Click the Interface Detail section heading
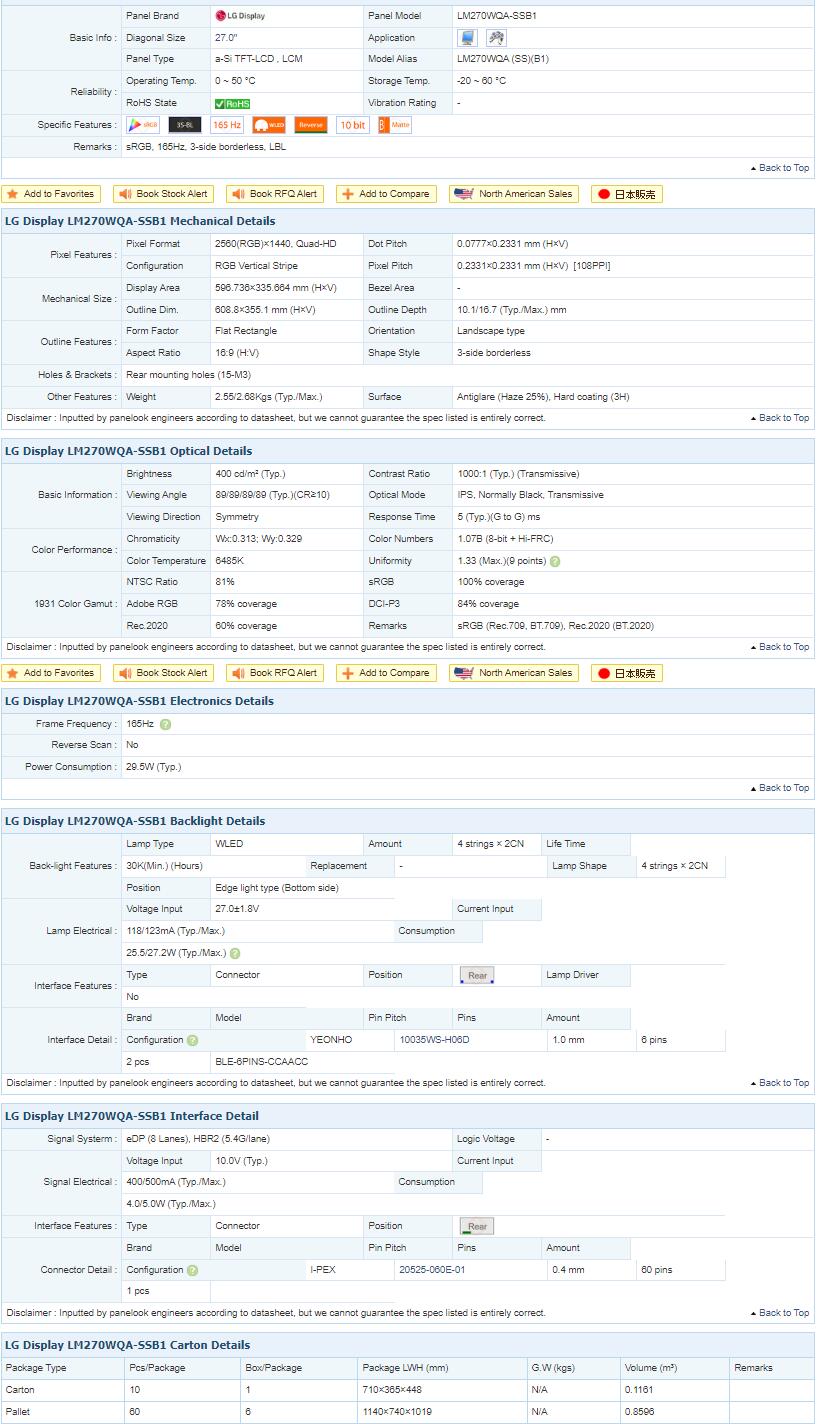This screenshot has width=818, height=1424. (x=132, y=1116)
